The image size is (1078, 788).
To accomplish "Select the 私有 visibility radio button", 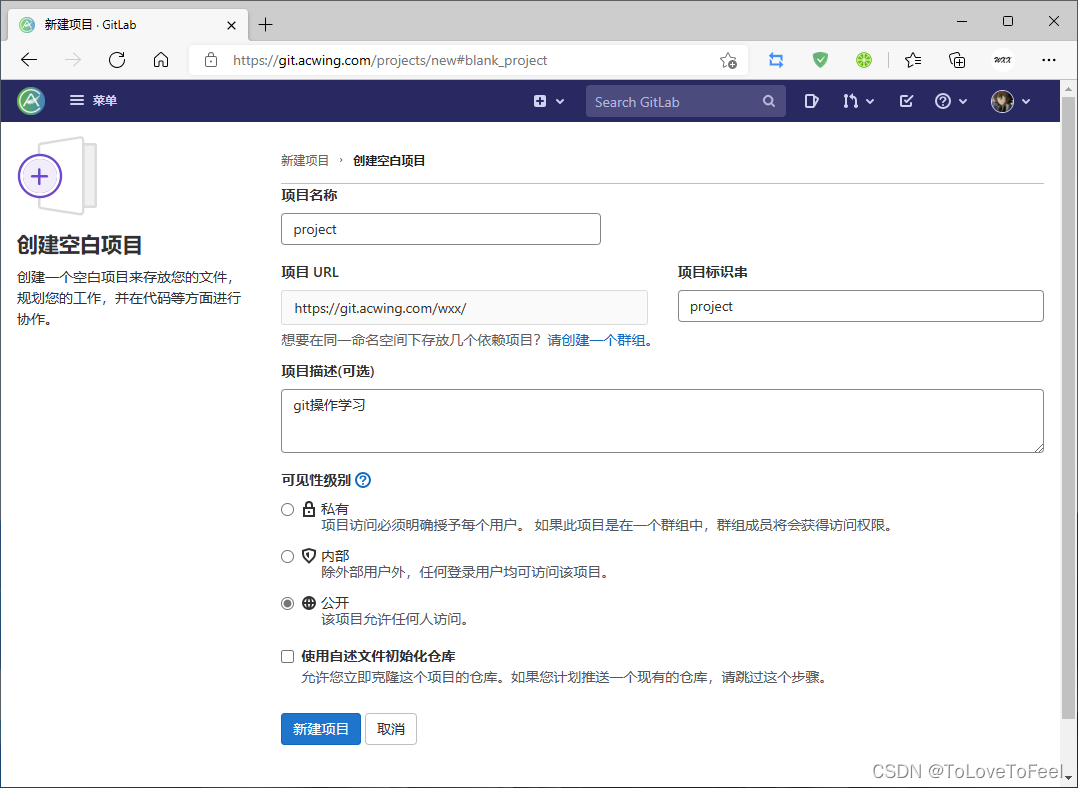I will point(287,508).
